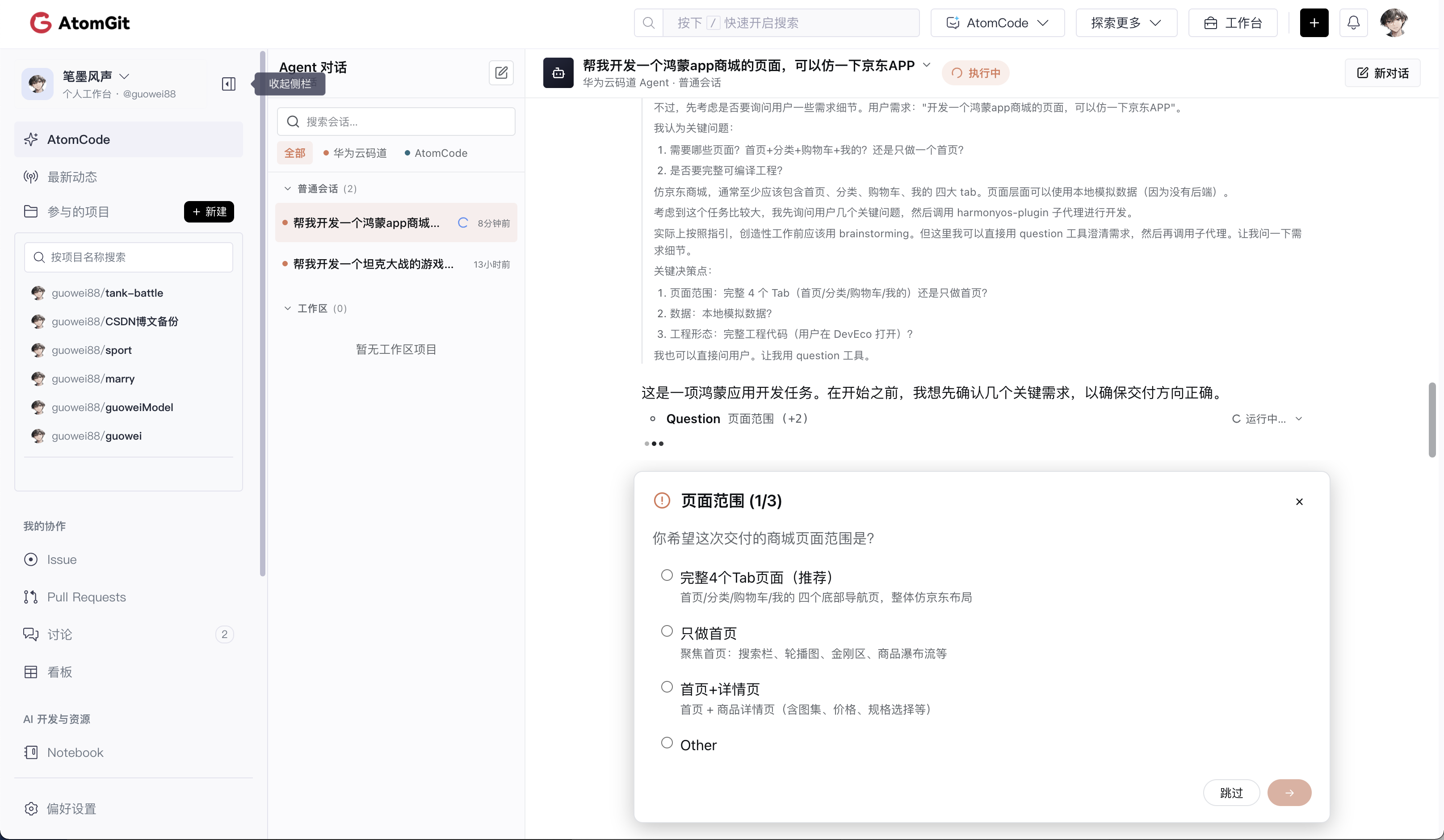Screen dimensions: 1444x840
Task: Collapse the 普通会话 group
Action: tap(288, 189)
